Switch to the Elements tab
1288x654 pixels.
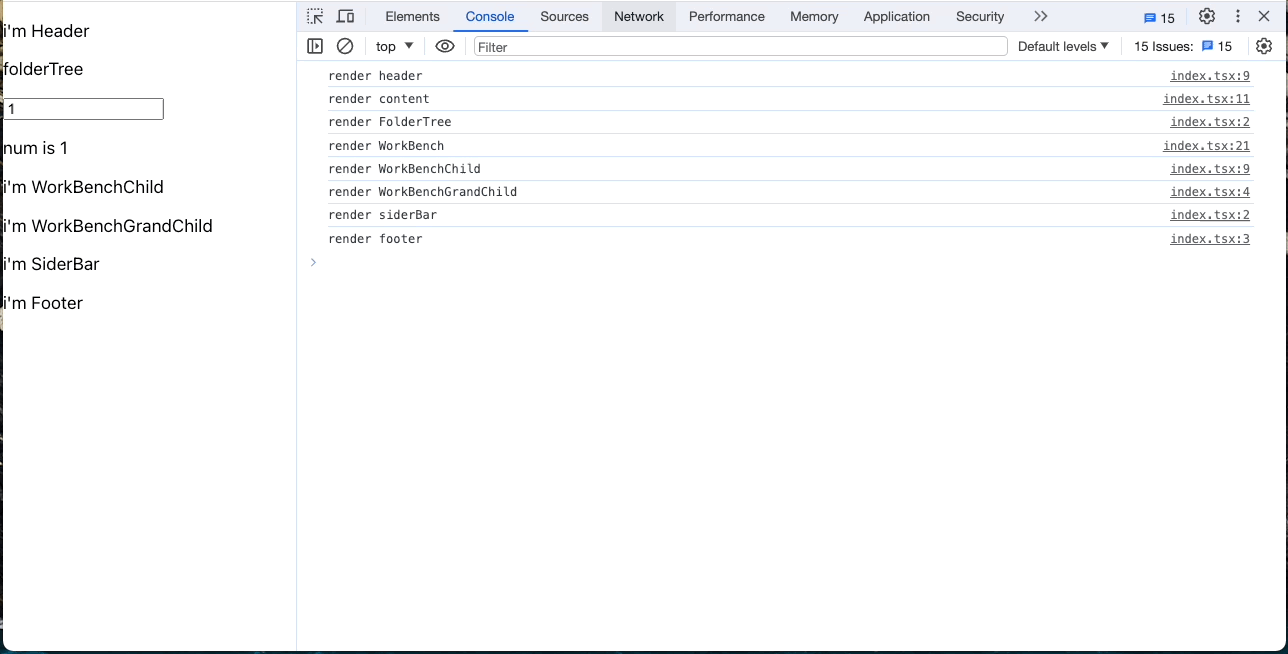coord(412,16)
